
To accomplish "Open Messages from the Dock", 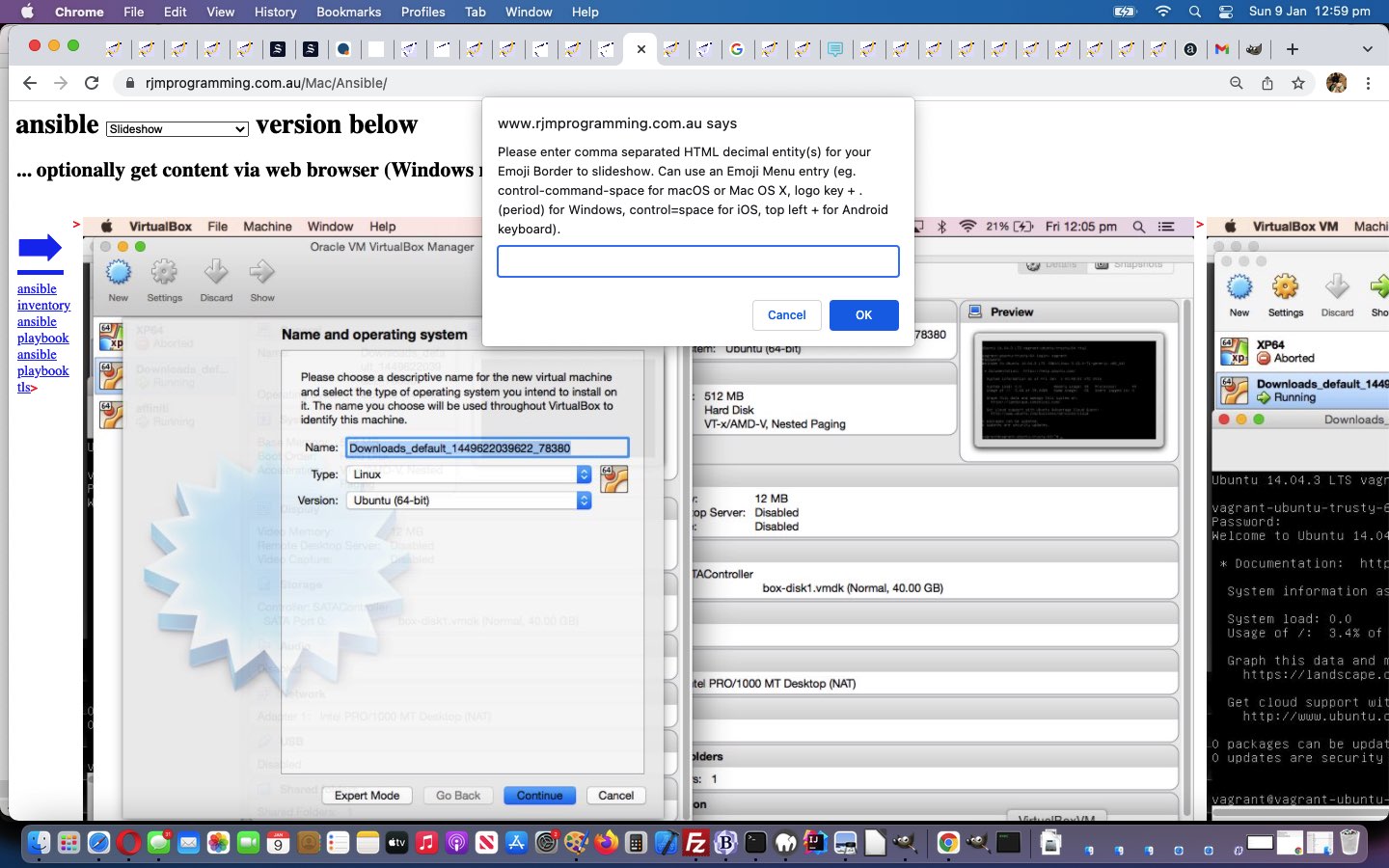I will pyautogui.click(x=158, y=843).
